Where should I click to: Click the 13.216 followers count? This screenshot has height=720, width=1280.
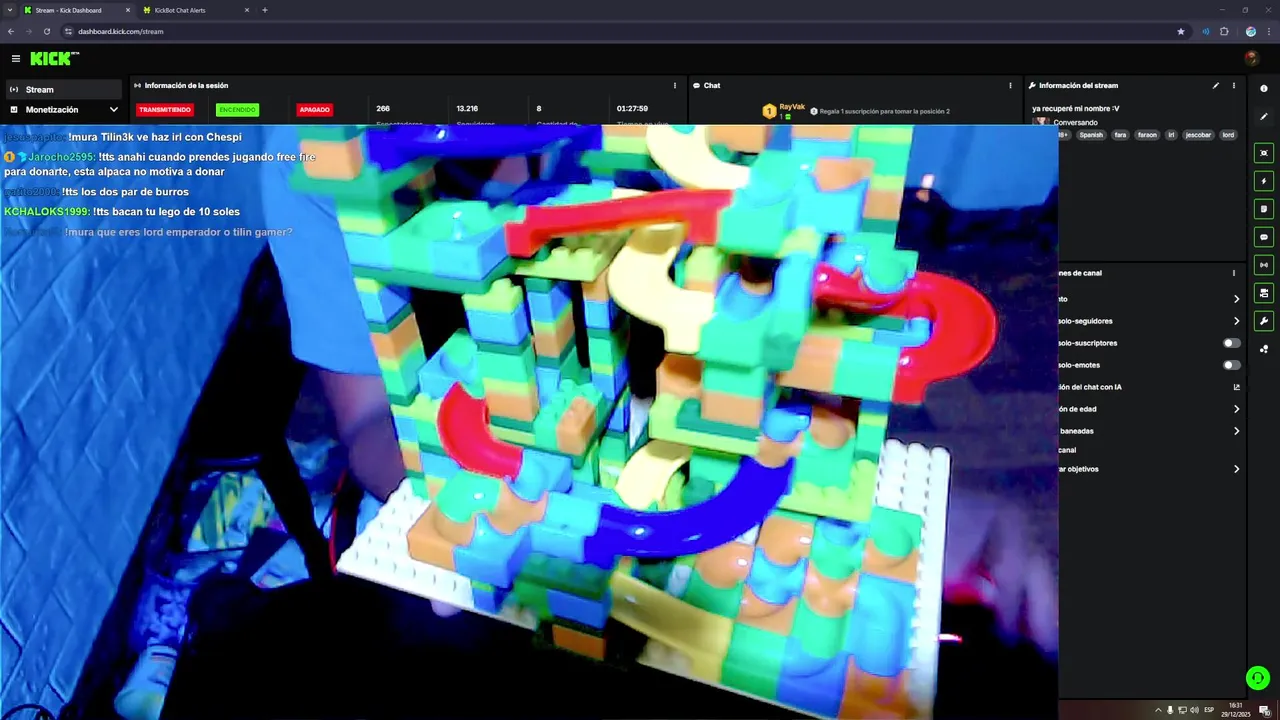467,108
